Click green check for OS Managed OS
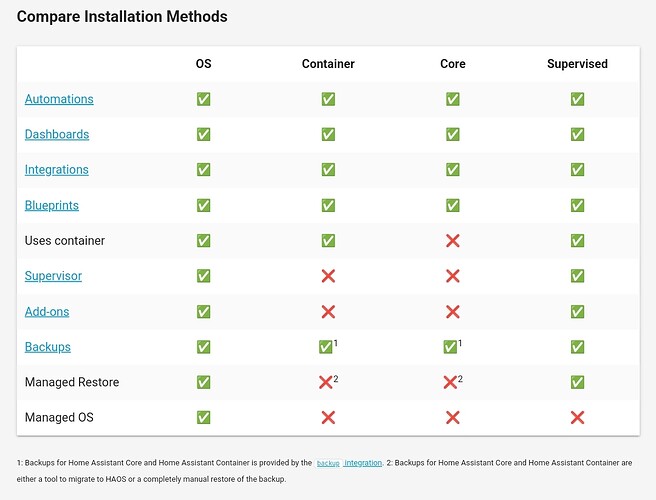 click(203, 418)
